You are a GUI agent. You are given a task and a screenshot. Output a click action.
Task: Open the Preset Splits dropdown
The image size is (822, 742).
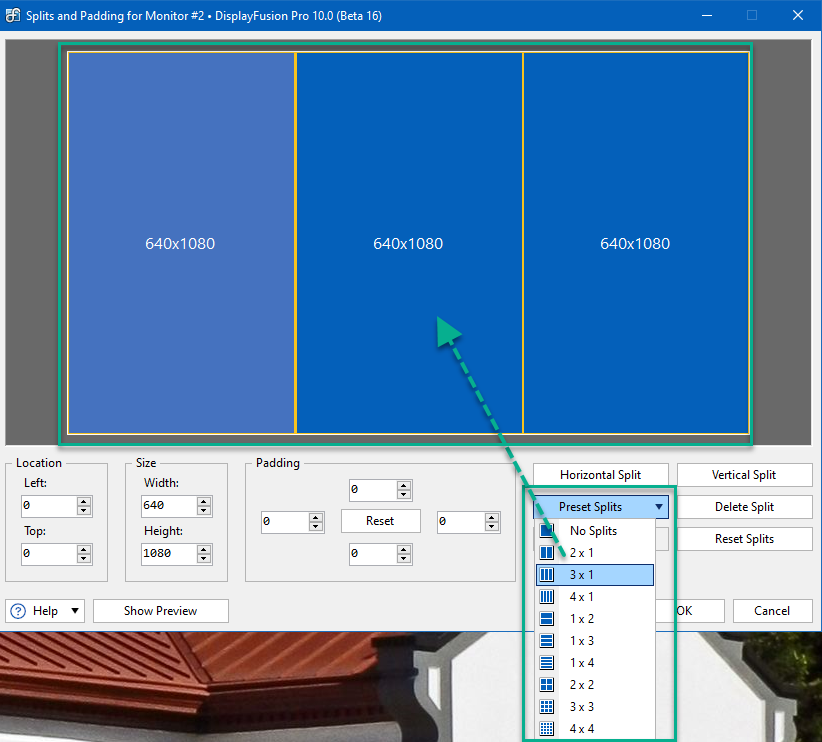[601, 507]
